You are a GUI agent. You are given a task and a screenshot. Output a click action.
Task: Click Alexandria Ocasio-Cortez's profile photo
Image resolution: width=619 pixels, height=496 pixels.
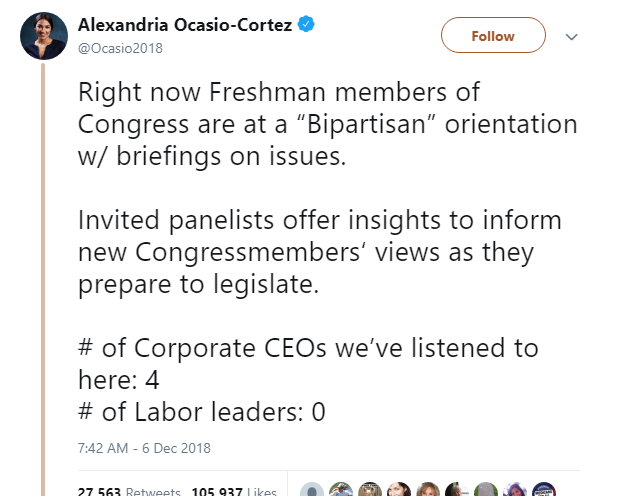coord(42,36)
